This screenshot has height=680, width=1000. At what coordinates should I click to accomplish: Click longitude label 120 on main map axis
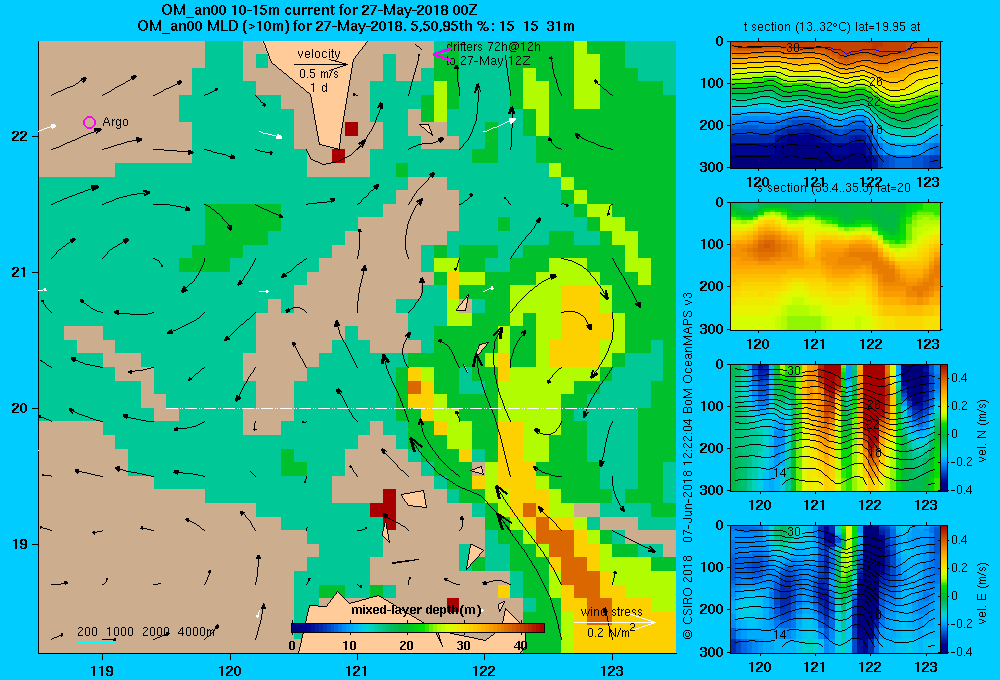(x=230, y=670)
